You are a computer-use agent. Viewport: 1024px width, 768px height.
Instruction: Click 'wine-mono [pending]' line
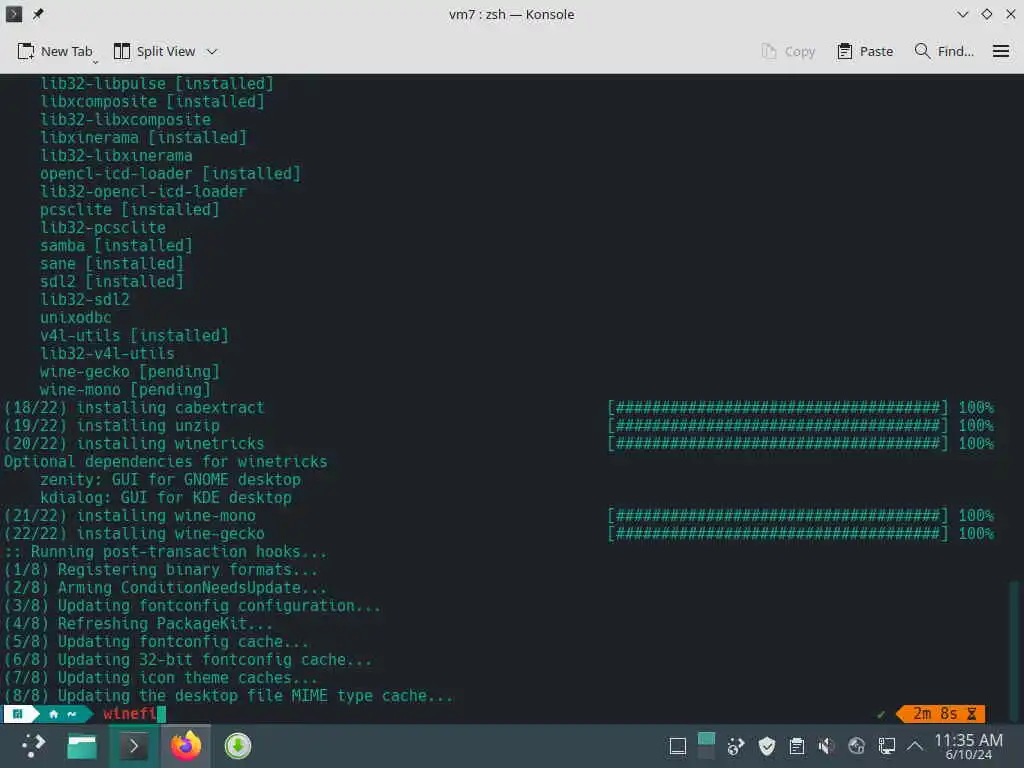(x=125, y=389)
